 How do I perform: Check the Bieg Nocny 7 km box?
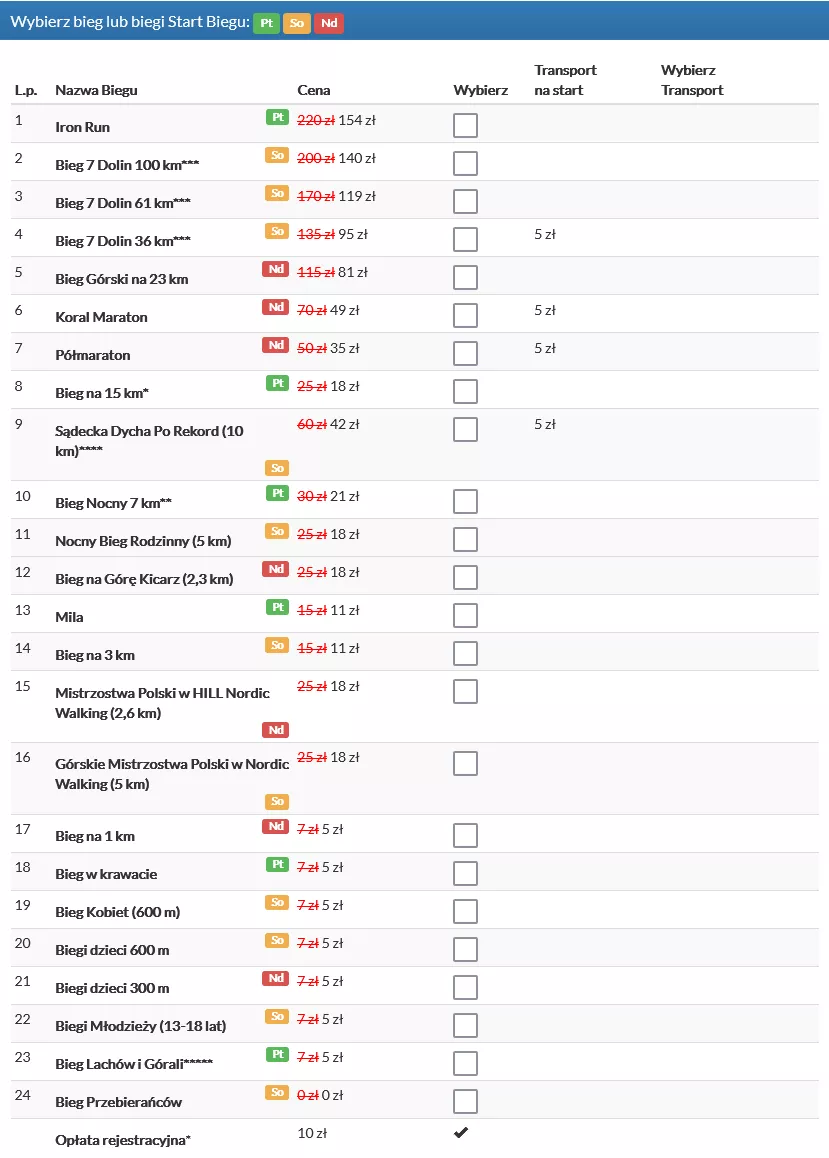pyautogui.click(x=465, y=502)
